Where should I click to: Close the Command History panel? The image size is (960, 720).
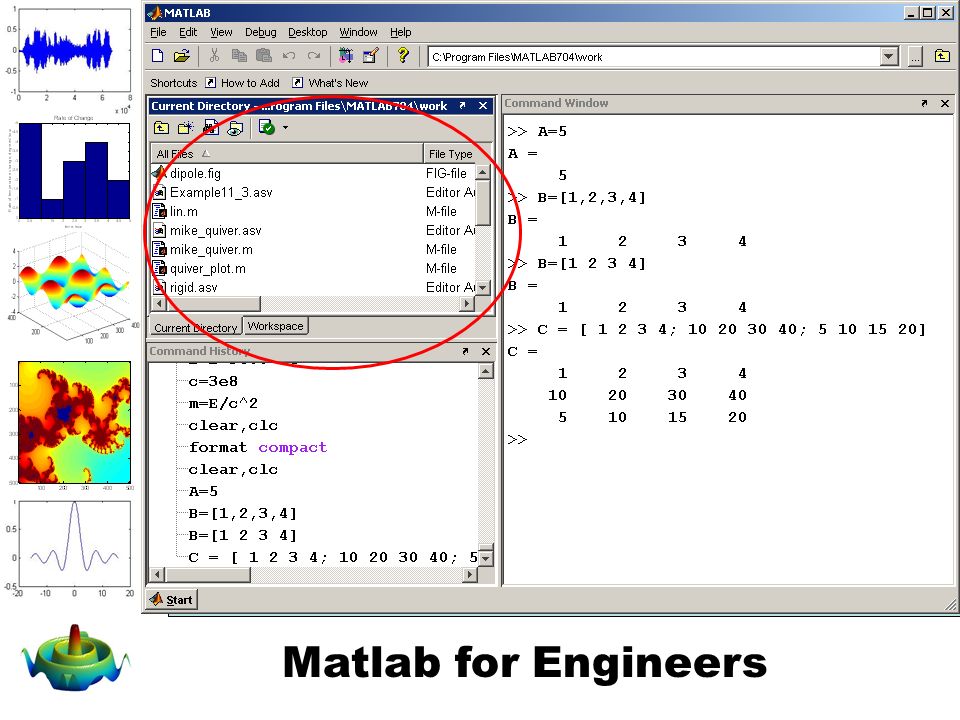pos(486,351)
